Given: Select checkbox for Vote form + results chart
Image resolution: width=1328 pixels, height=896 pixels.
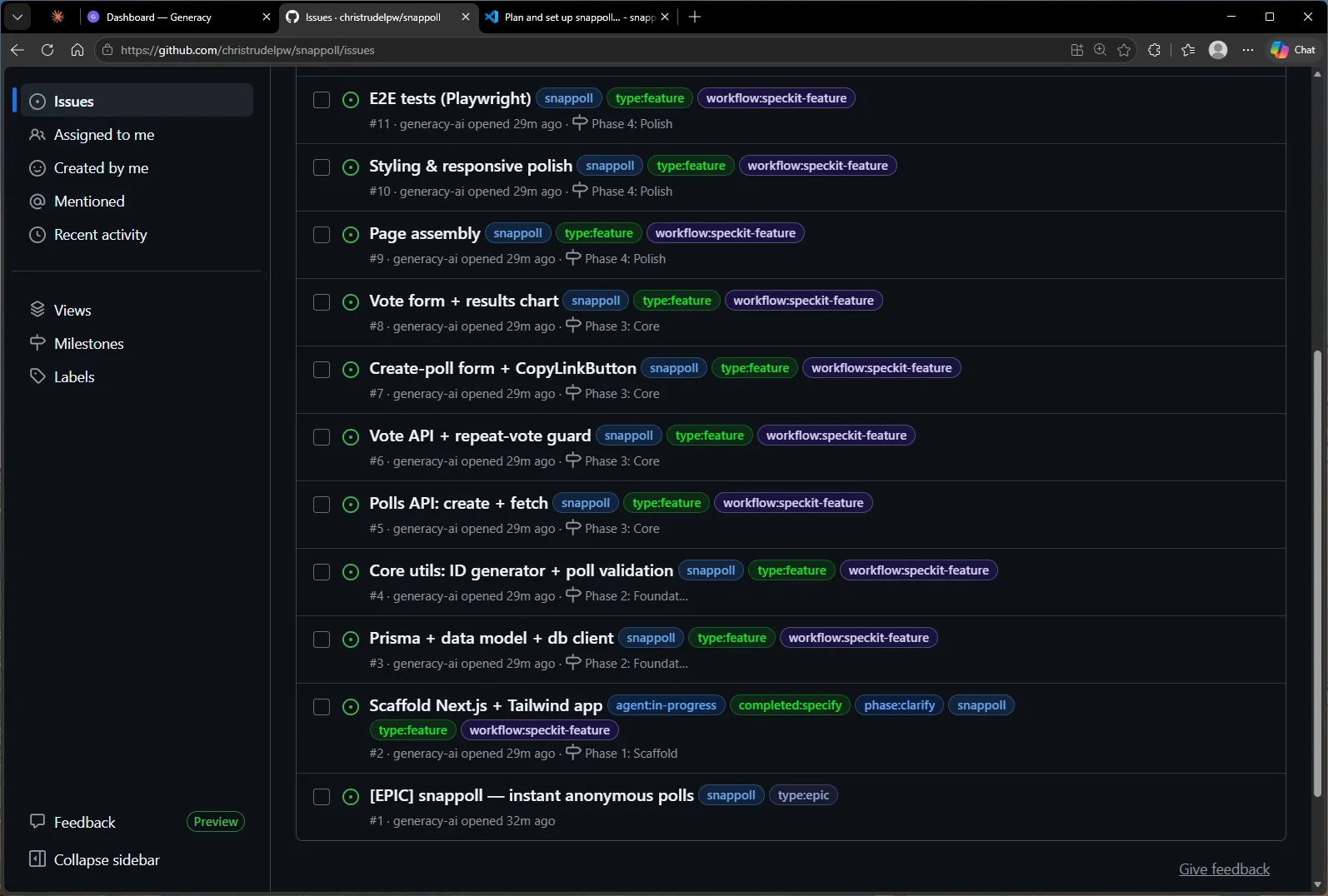Looking at the screenshot, I should (x=322, y=302).
